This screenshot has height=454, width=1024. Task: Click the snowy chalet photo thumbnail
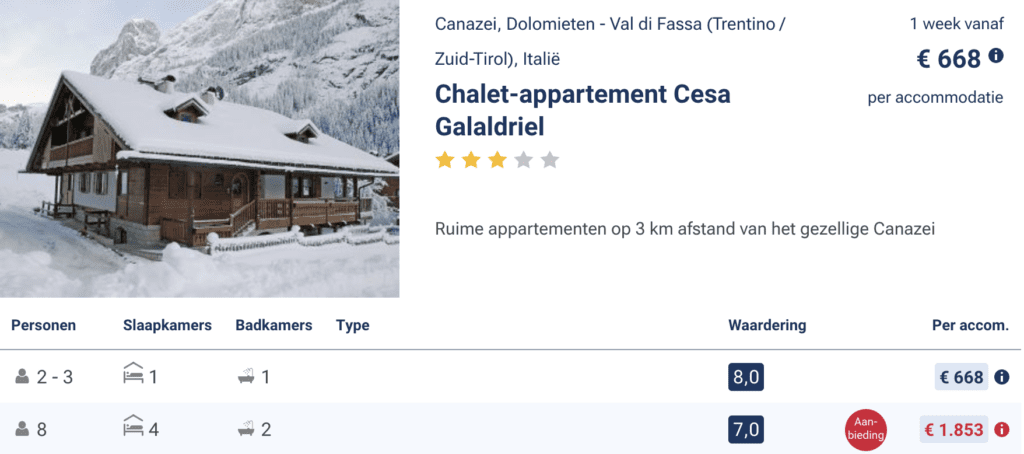(x=200, y=149)
